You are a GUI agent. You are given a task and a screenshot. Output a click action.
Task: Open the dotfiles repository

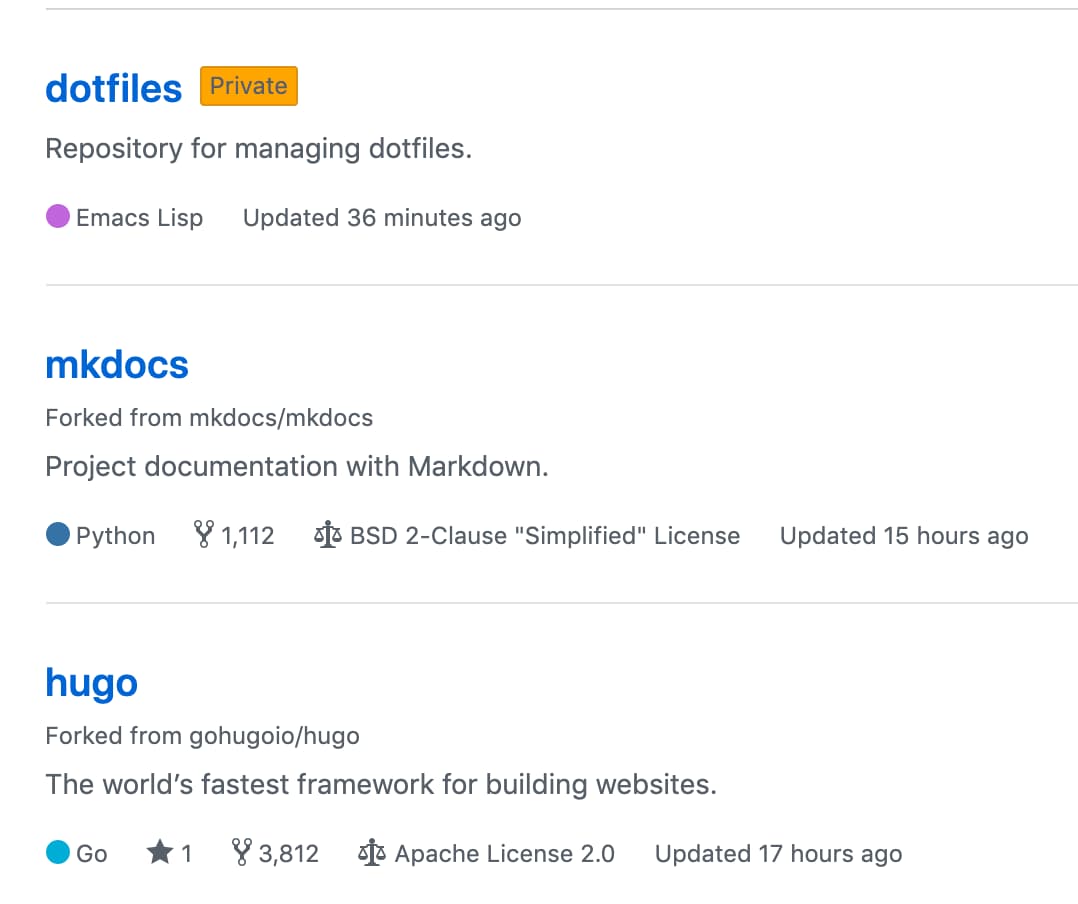click(x=113, y=88)
